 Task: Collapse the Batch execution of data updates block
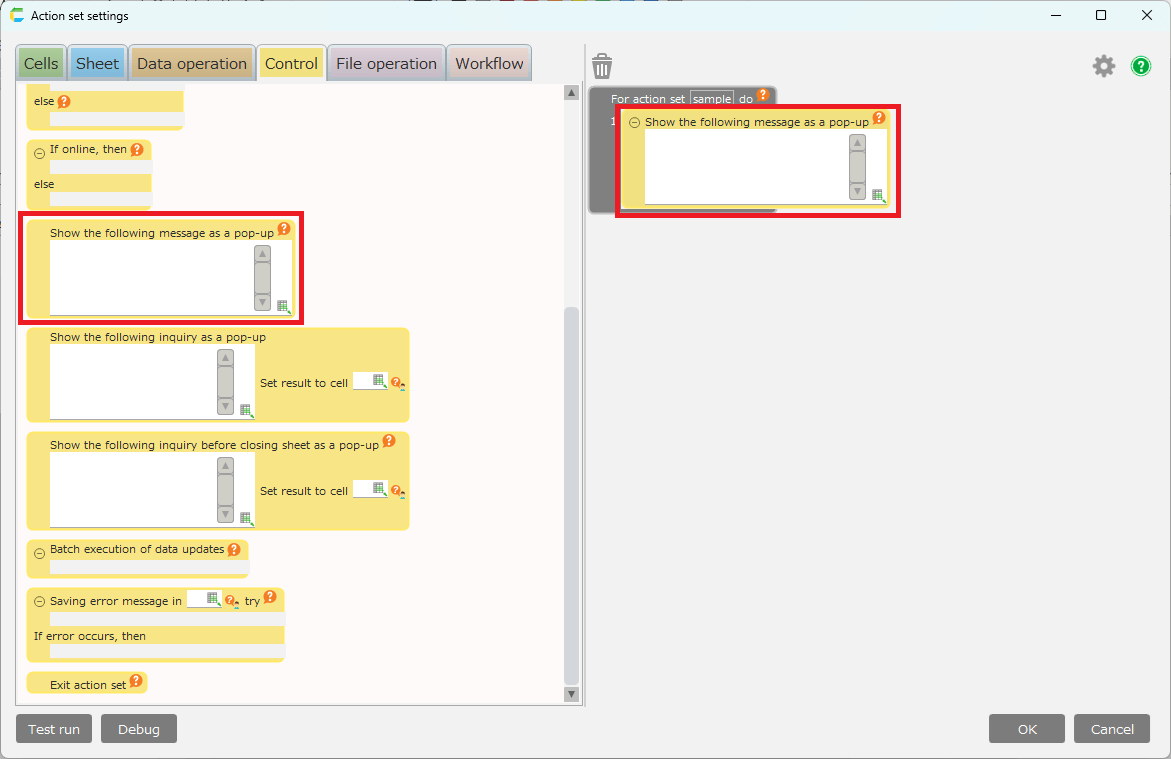click(40, 553)
